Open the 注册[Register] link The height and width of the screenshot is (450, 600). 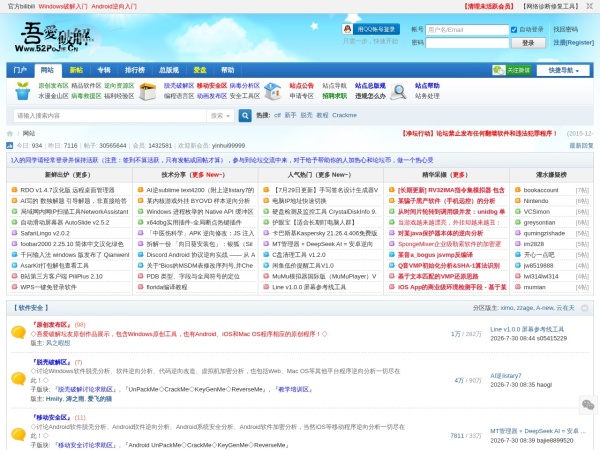point(574,42)
